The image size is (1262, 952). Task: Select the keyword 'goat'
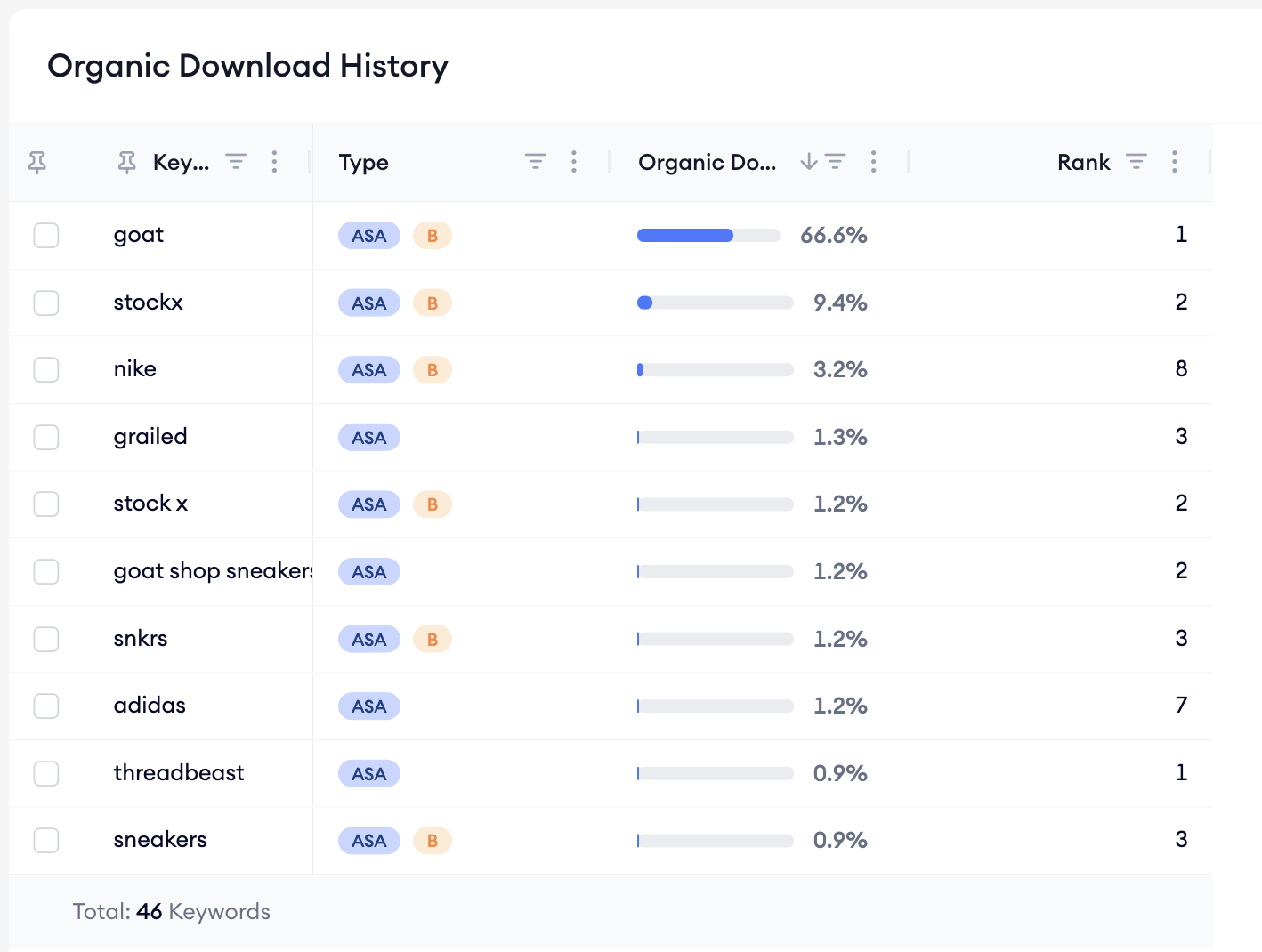pos(139,236)
